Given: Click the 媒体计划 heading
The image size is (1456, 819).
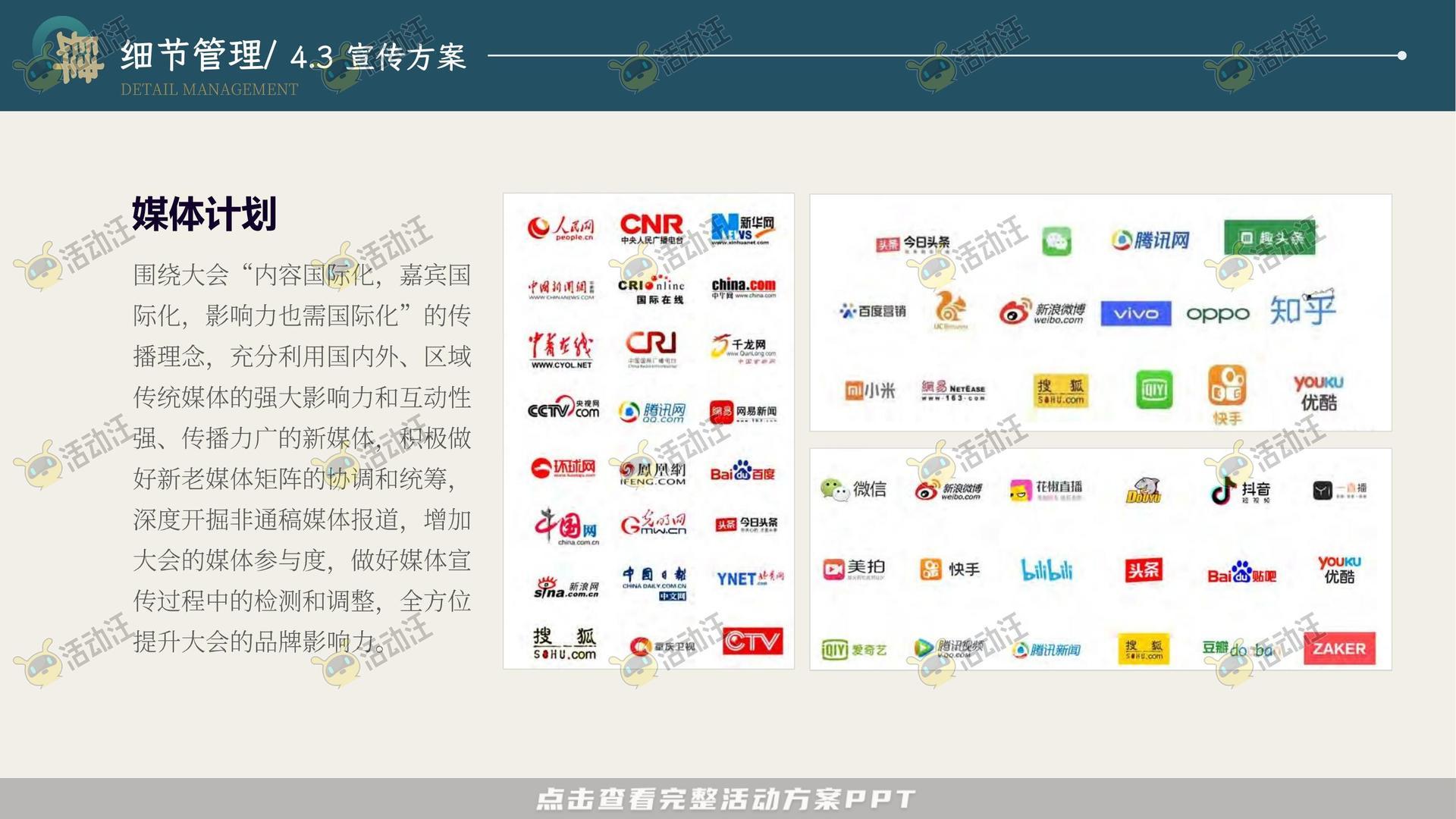Looking at the screenshot, I should [x=204, y=213].
